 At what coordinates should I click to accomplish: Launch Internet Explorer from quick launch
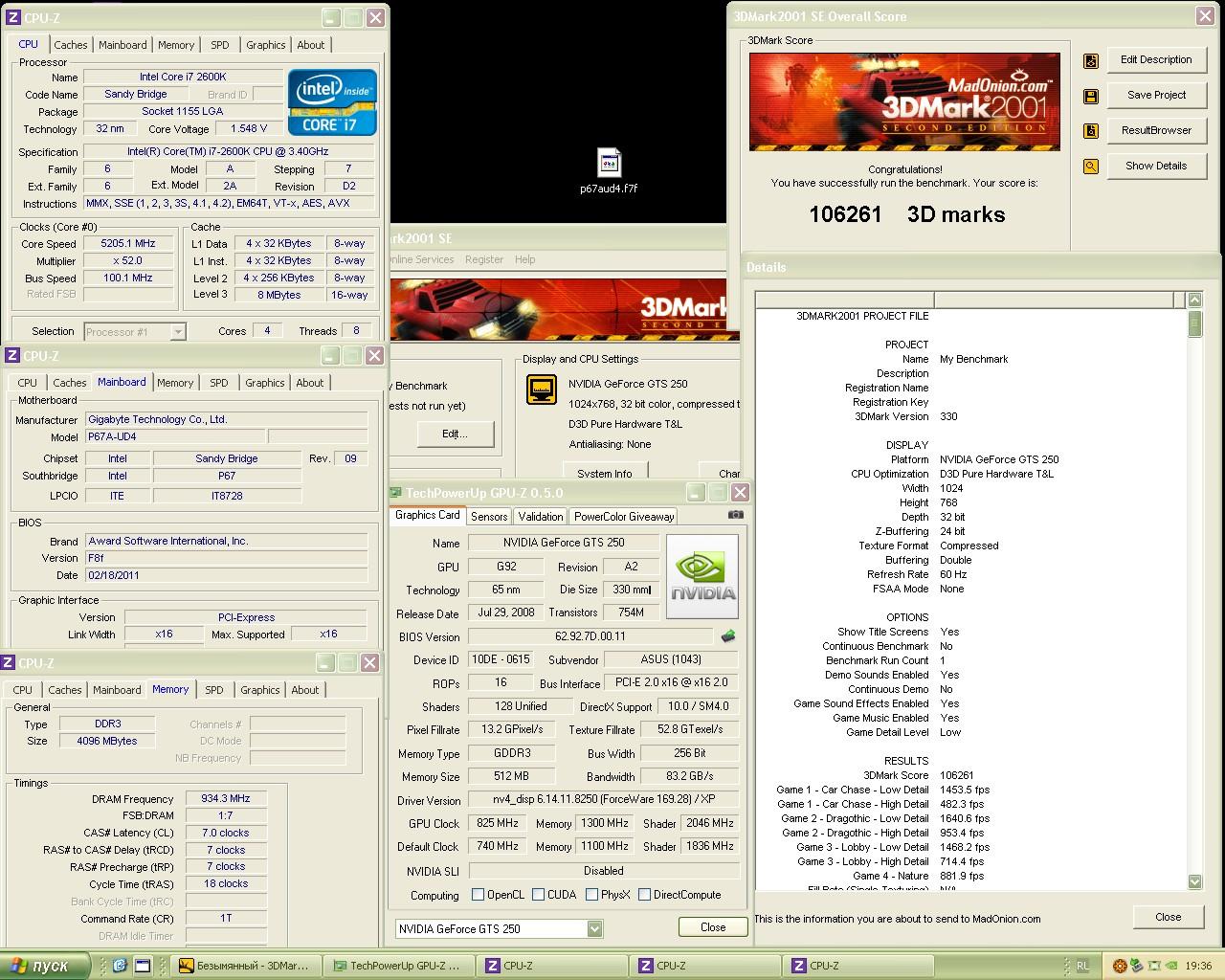[x=120, y=966]
